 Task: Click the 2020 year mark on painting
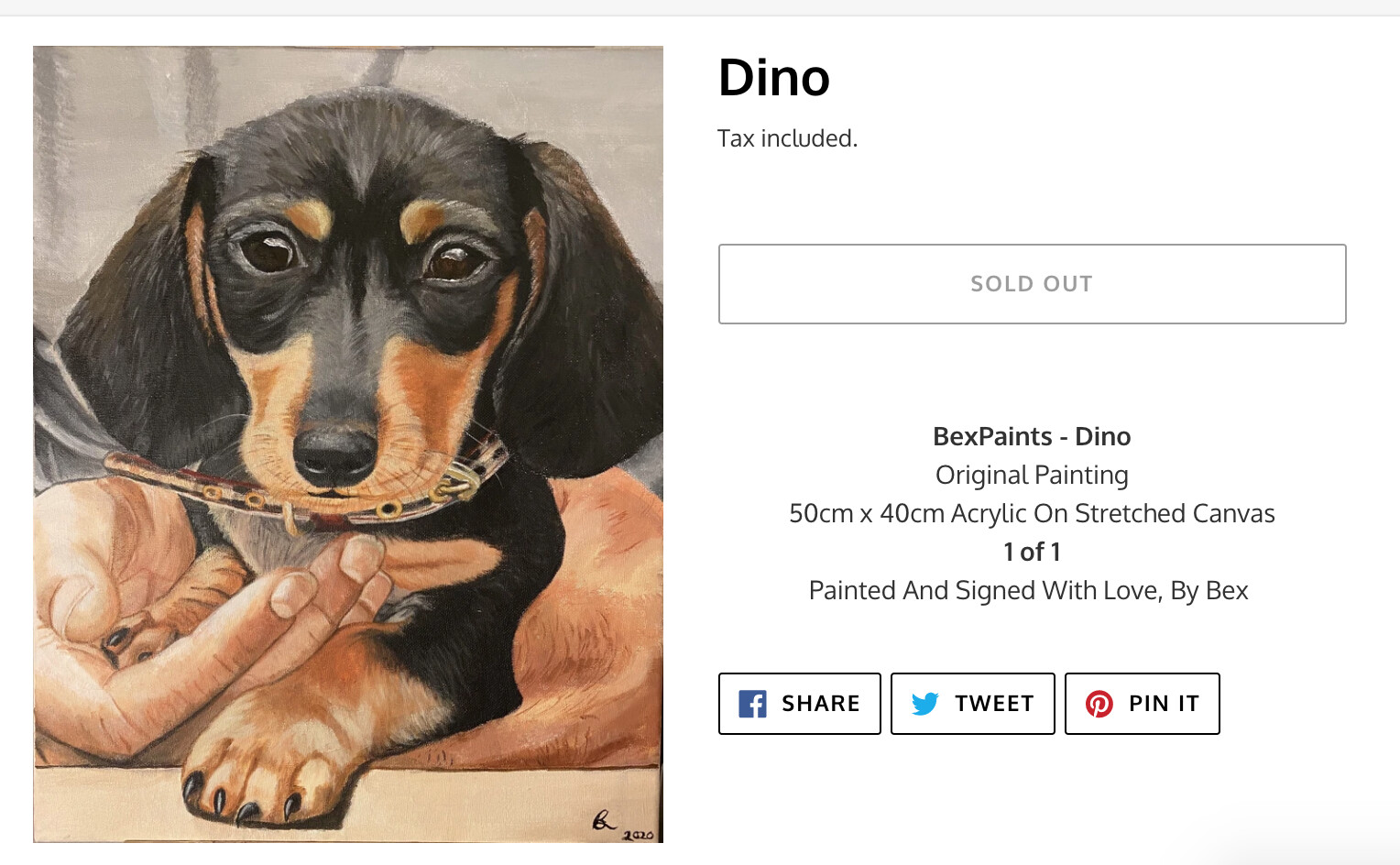point(638,835)
